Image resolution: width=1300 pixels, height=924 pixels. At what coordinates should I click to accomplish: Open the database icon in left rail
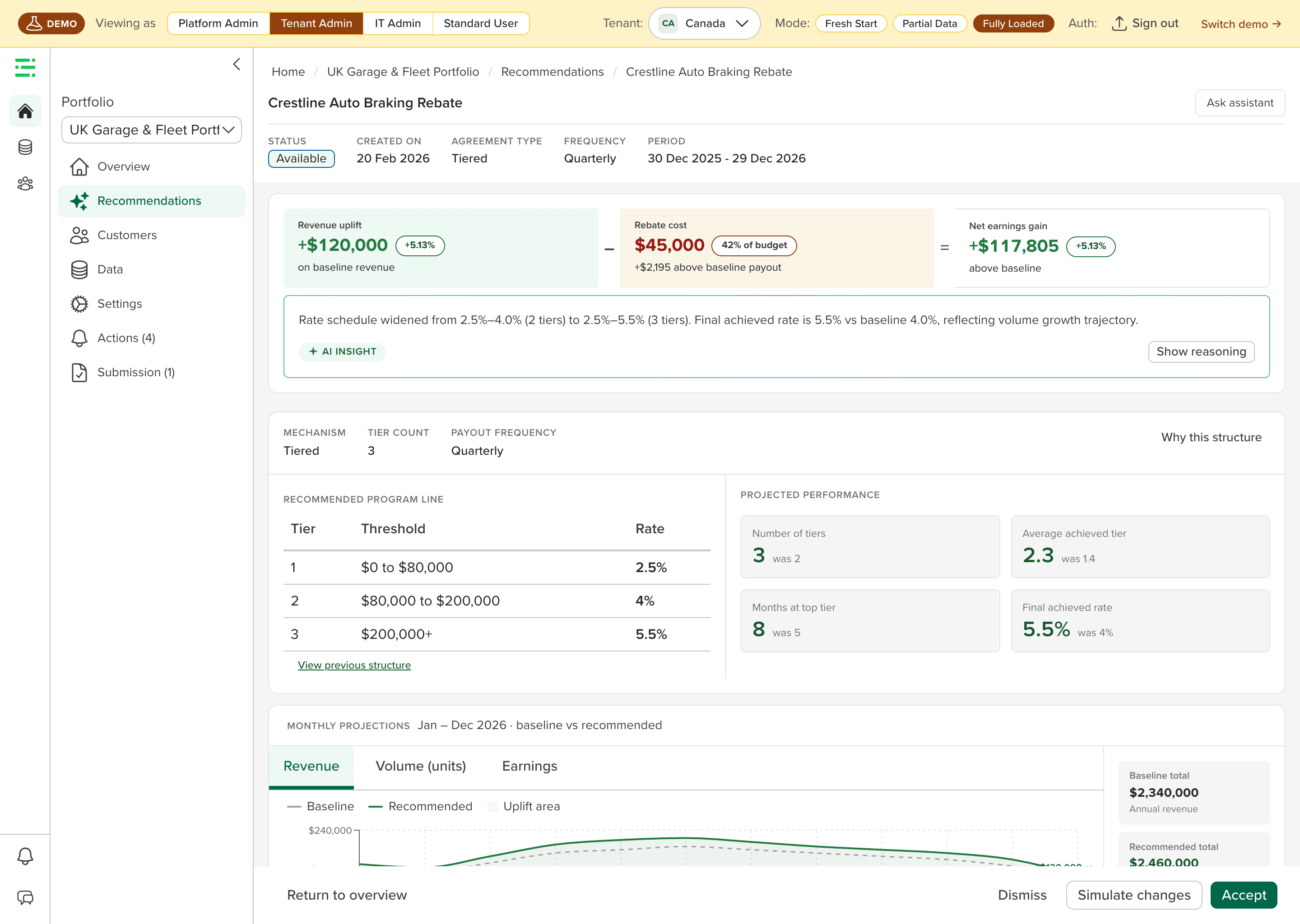pos(25,148)
